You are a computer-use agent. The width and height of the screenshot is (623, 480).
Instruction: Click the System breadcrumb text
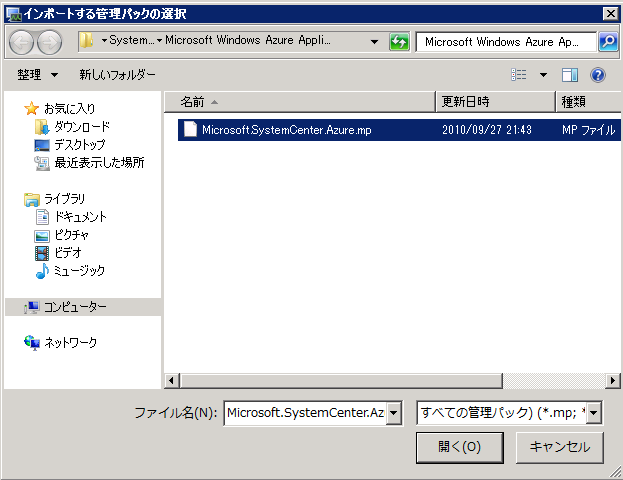point(132,41)
